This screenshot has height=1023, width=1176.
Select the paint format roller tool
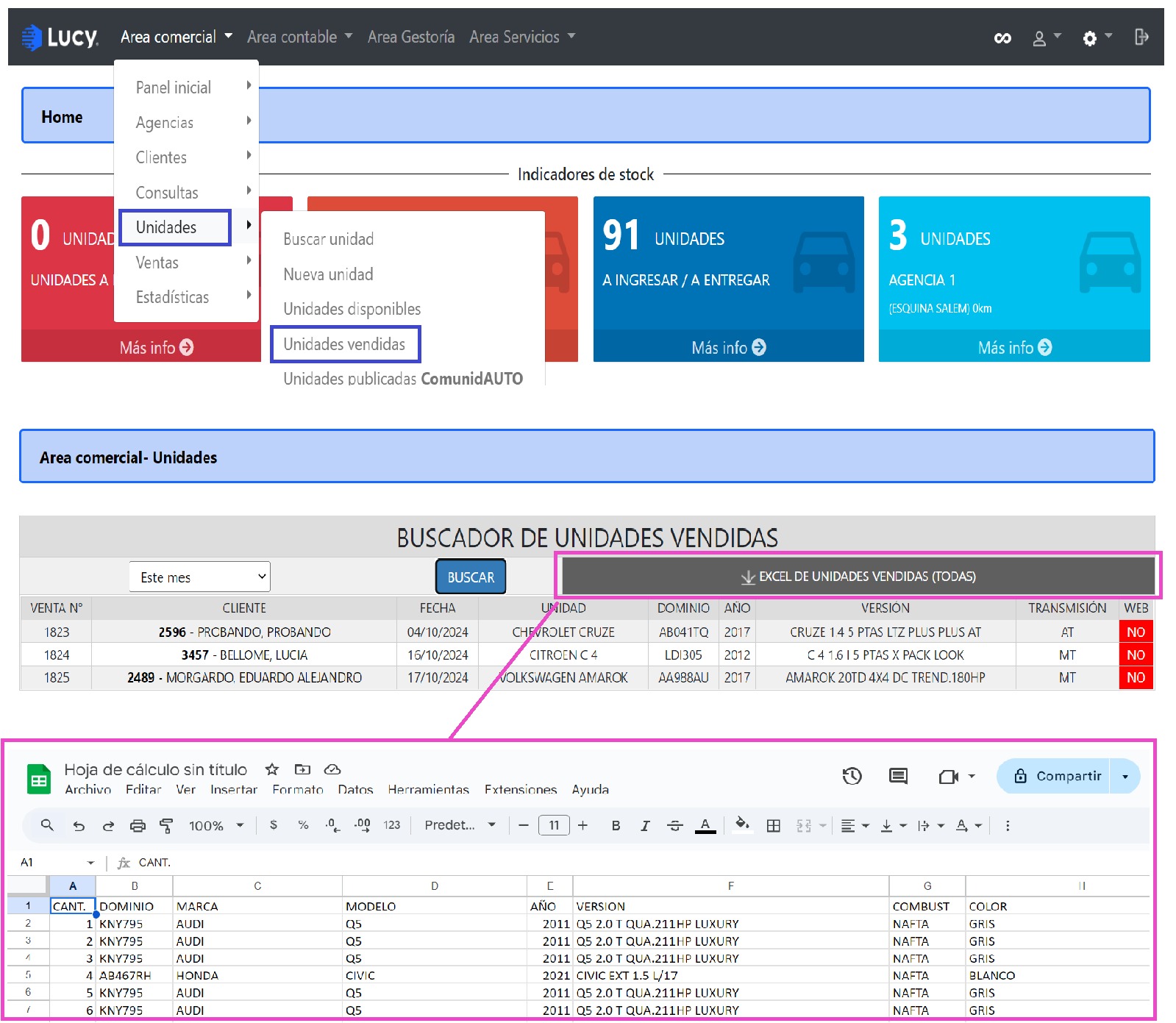pyautogui.click(x=166, y=826)
